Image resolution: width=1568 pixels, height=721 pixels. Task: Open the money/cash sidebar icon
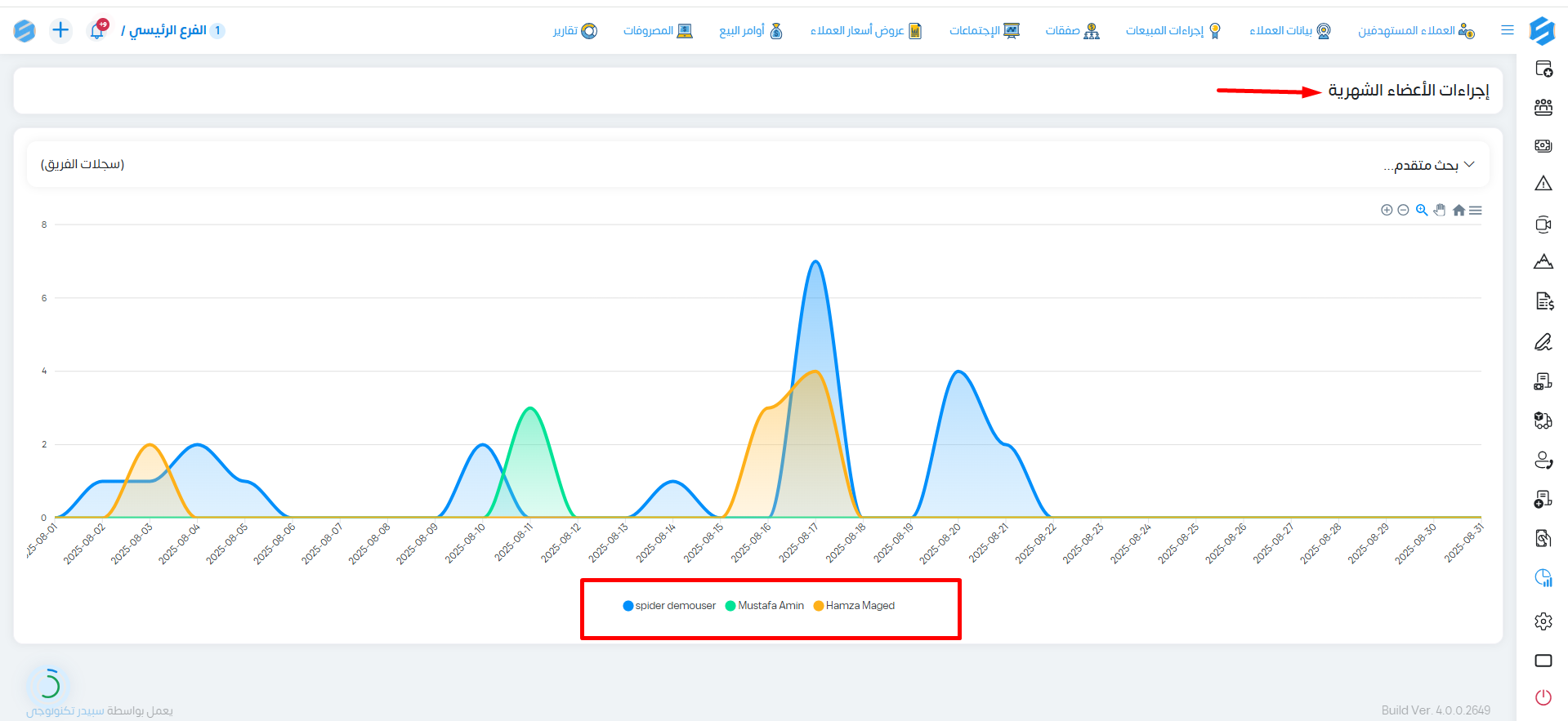1543,145
